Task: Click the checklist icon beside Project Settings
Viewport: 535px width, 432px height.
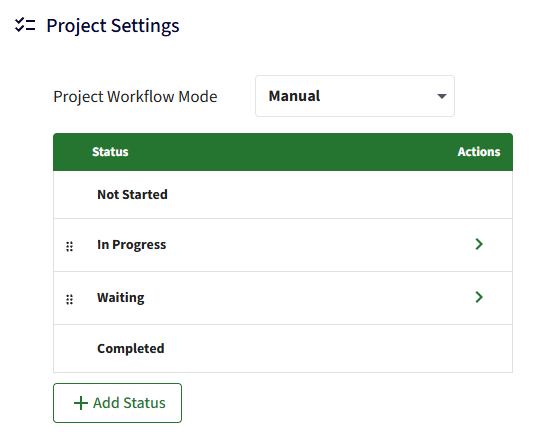Action: [25, 25]
